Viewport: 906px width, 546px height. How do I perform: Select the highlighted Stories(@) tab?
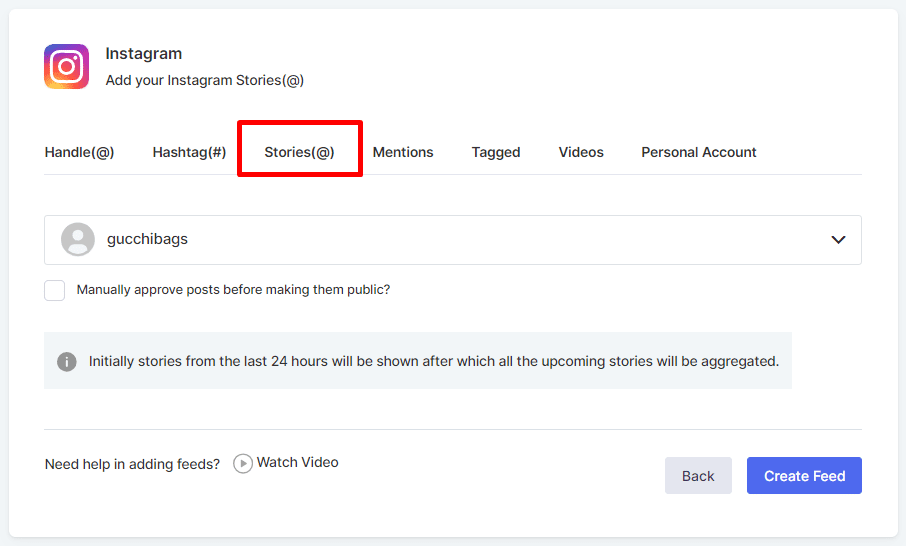coord(299,152)
